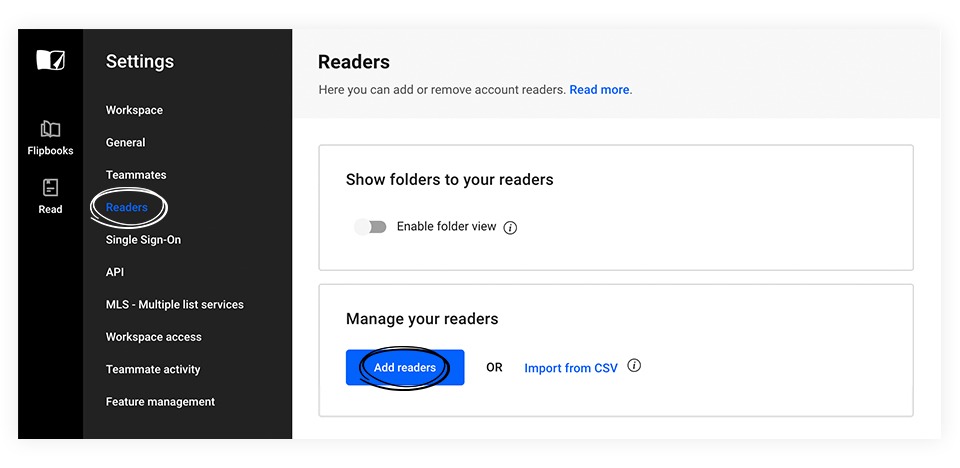Open Single Sign-On settings

(143, 240)
